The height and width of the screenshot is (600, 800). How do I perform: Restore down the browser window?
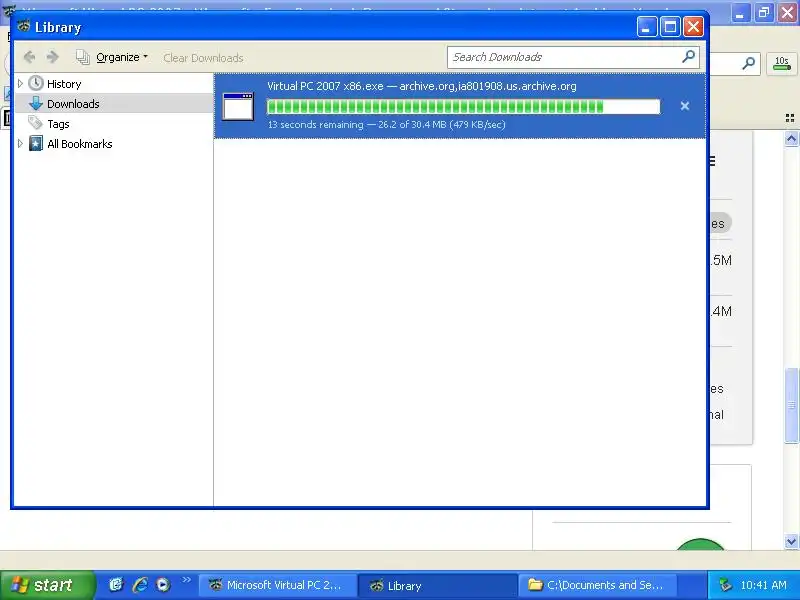pos(764,12)
